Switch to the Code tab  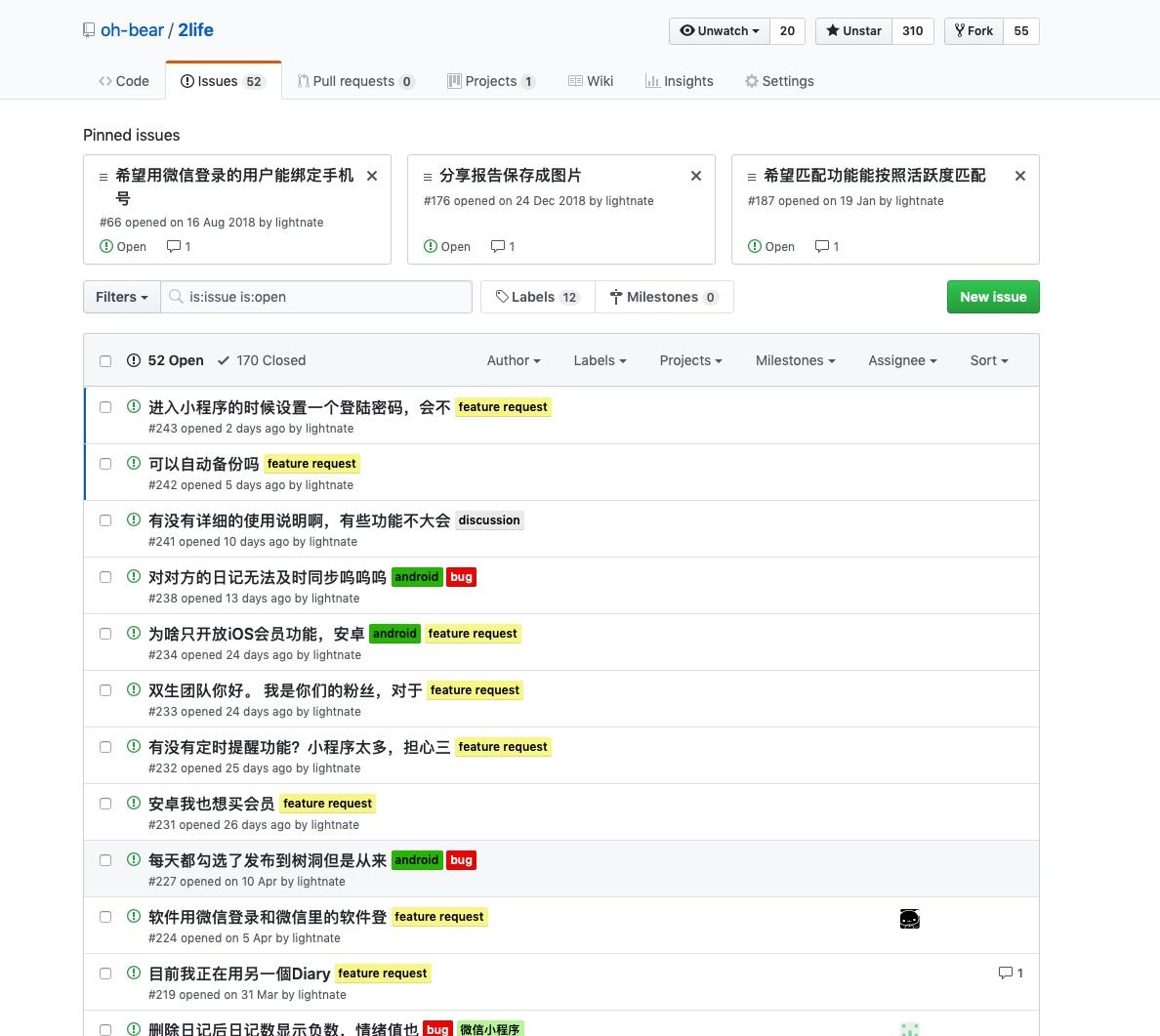[x=124, y=81]
